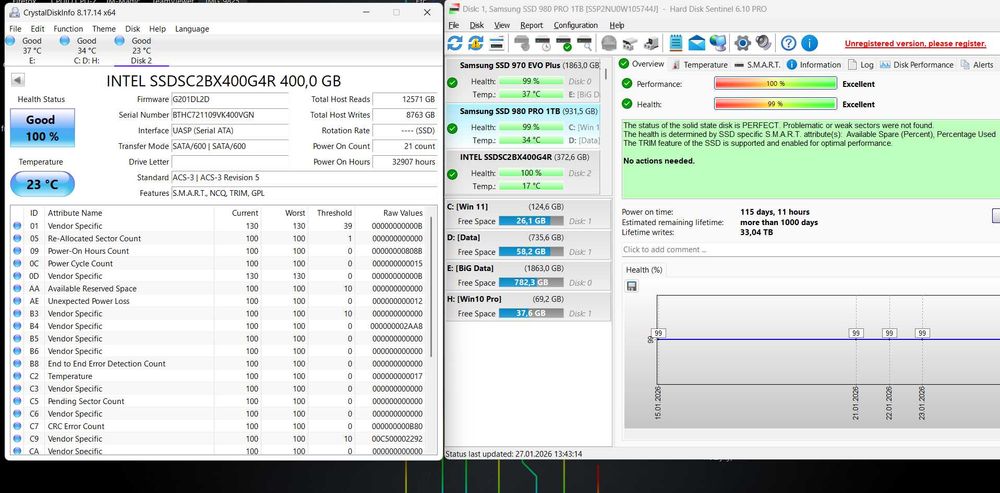Viewport: 1000px width, 493px height.
Task: Click Refresh icon in Hard Disk Sentinel toolbar
Action: click(455, 43)
